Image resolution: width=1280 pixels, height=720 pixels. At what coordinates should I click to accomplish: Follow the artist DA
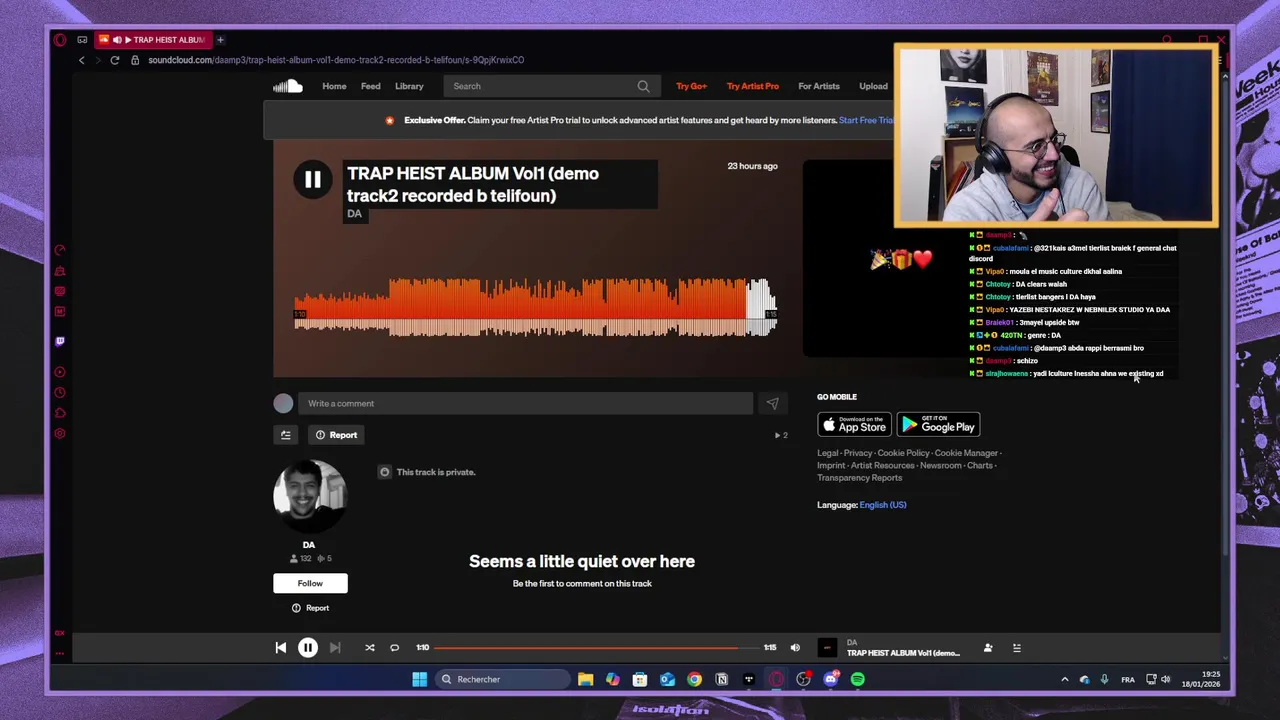[x=310, y=583]
